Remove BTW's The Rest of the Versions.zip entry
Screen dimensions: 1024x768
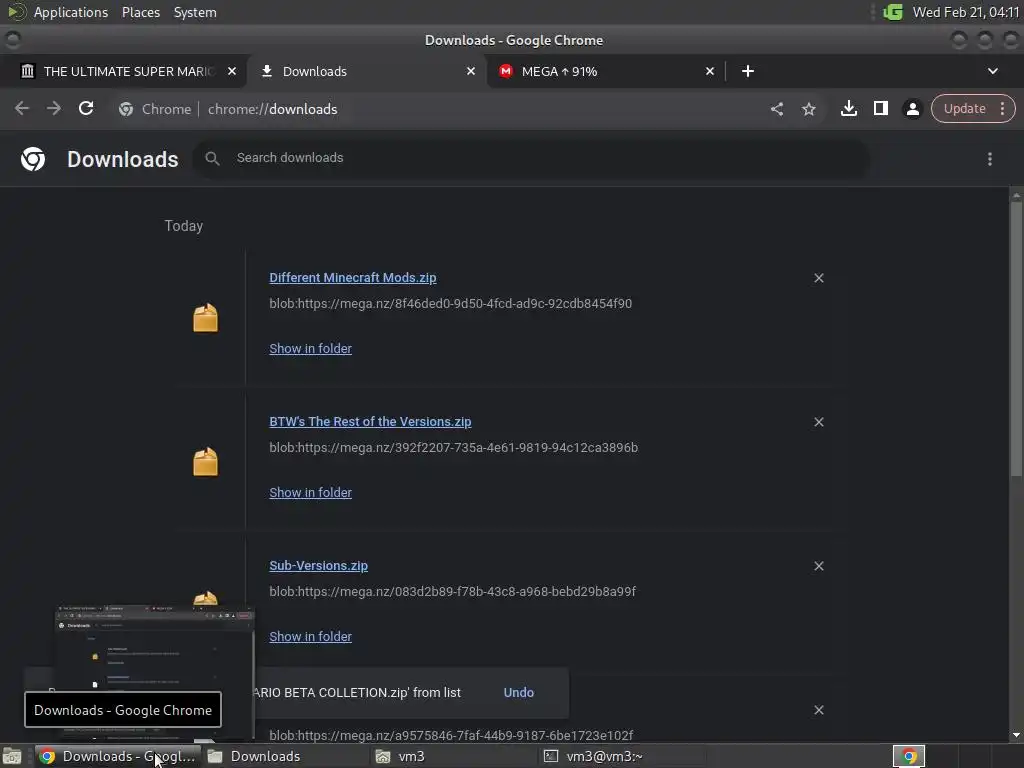818,422
